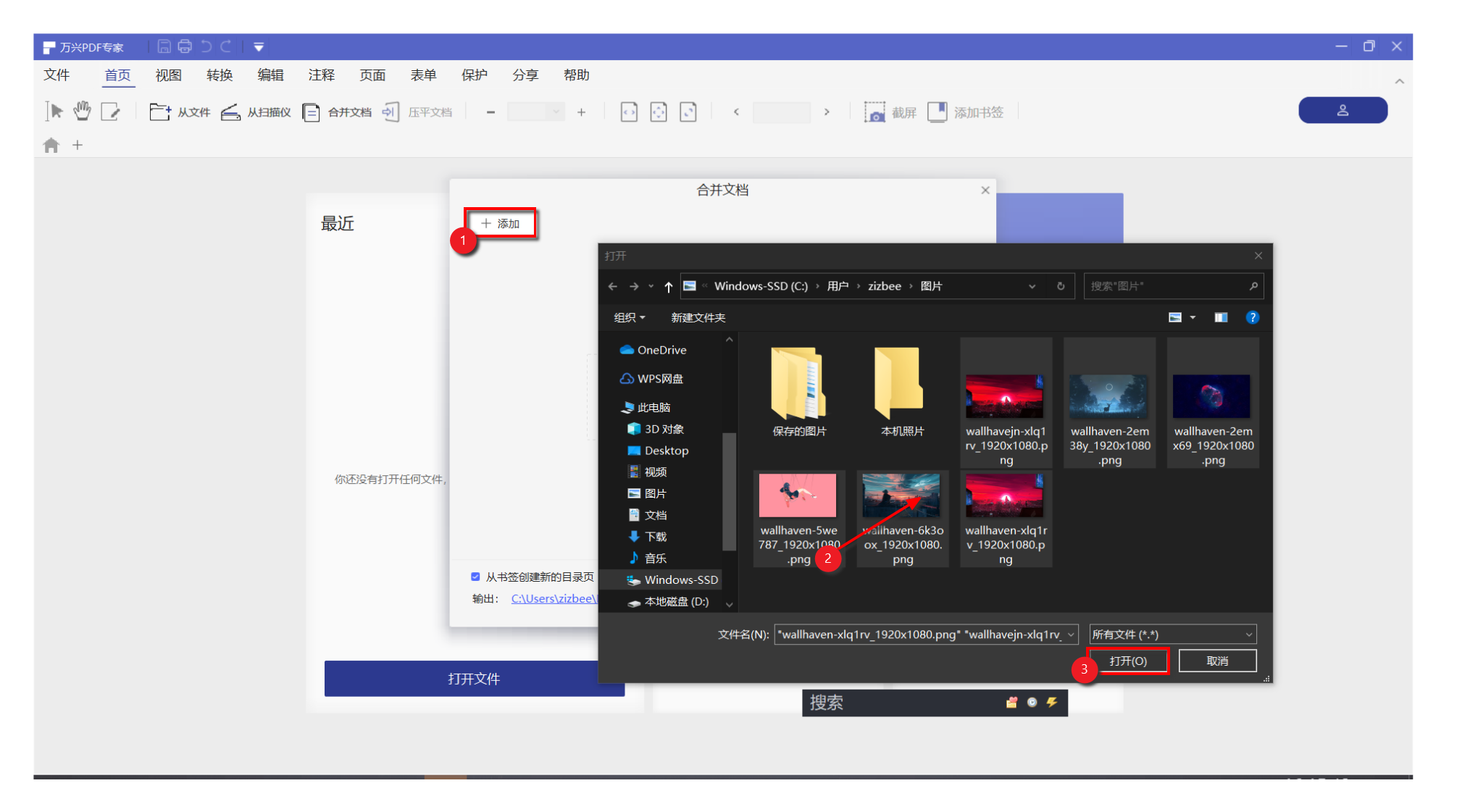Expand the filename history dropdown

tap(1072, 634)
